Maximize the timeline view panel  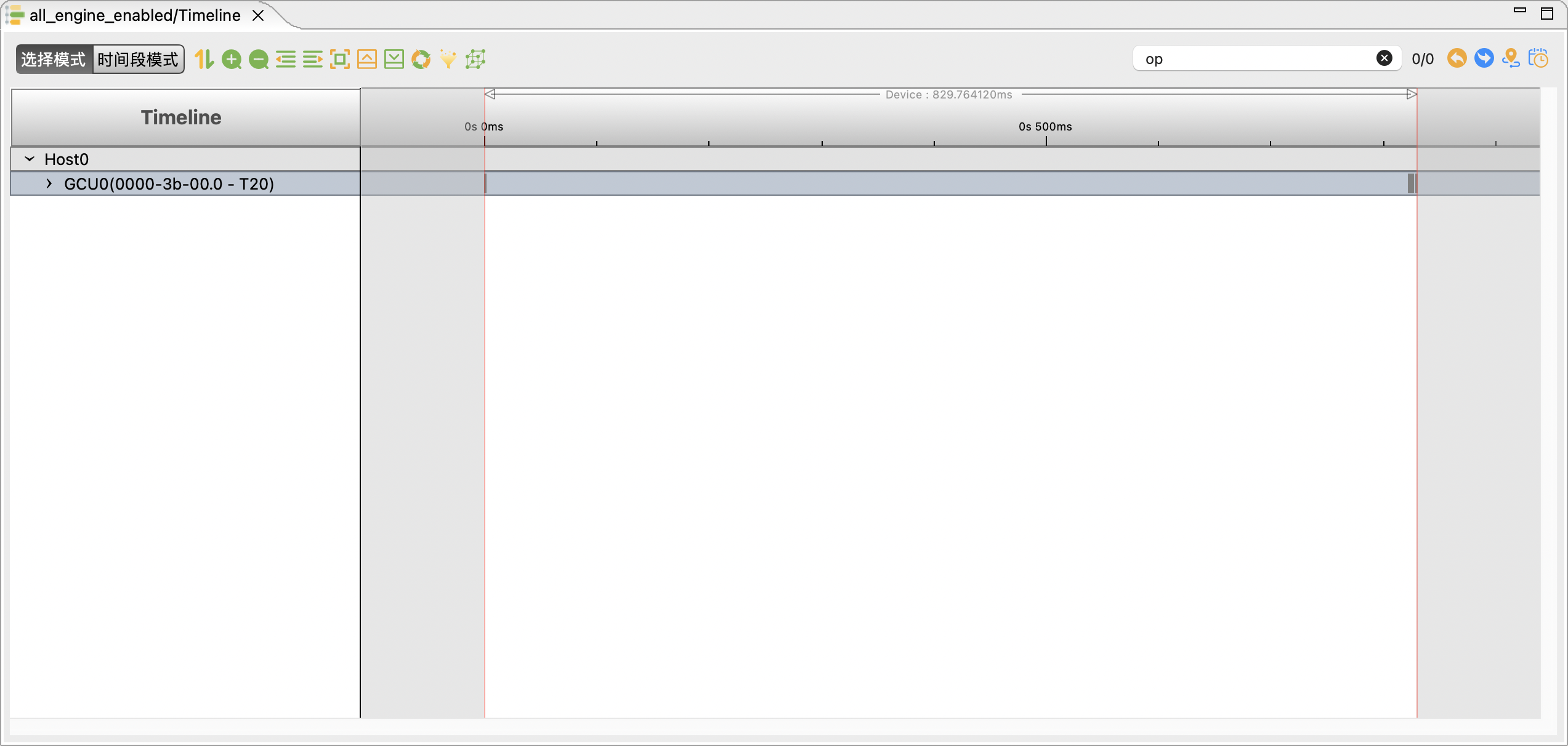(x=1547, y=12)
